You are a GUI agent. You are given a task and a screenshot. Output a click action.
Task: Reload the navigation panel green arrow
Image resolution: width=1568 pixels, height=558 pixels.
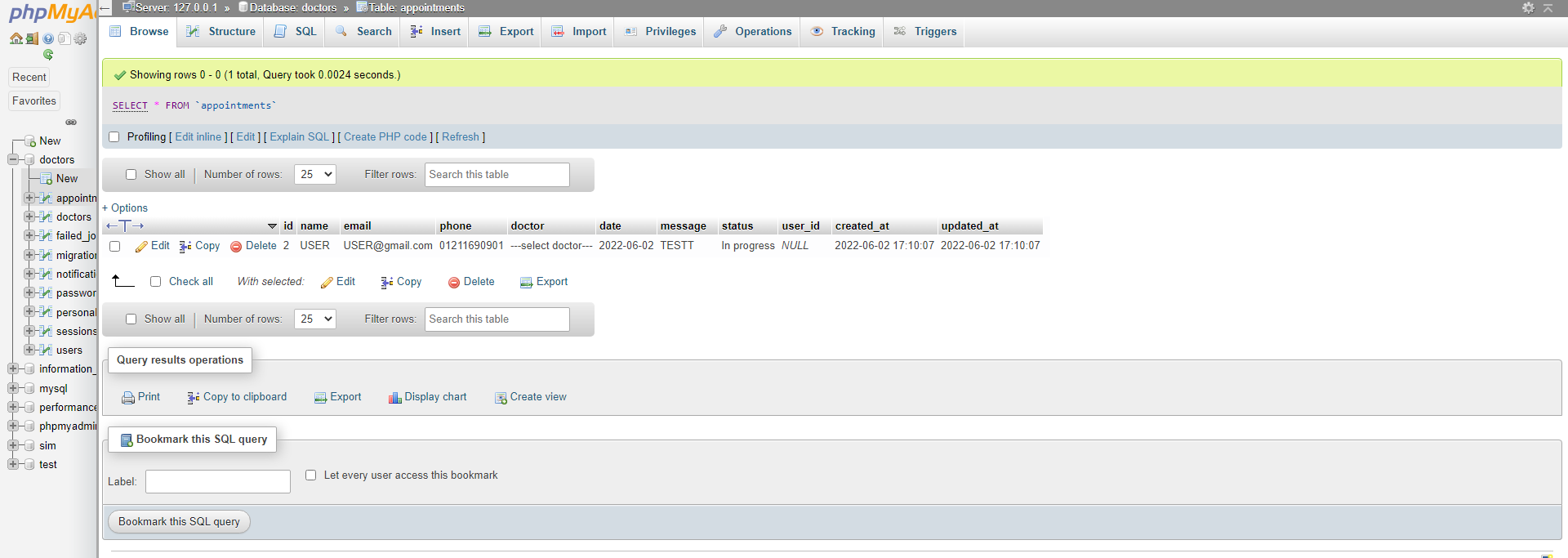pyautogui.click(x=48, y=55)
